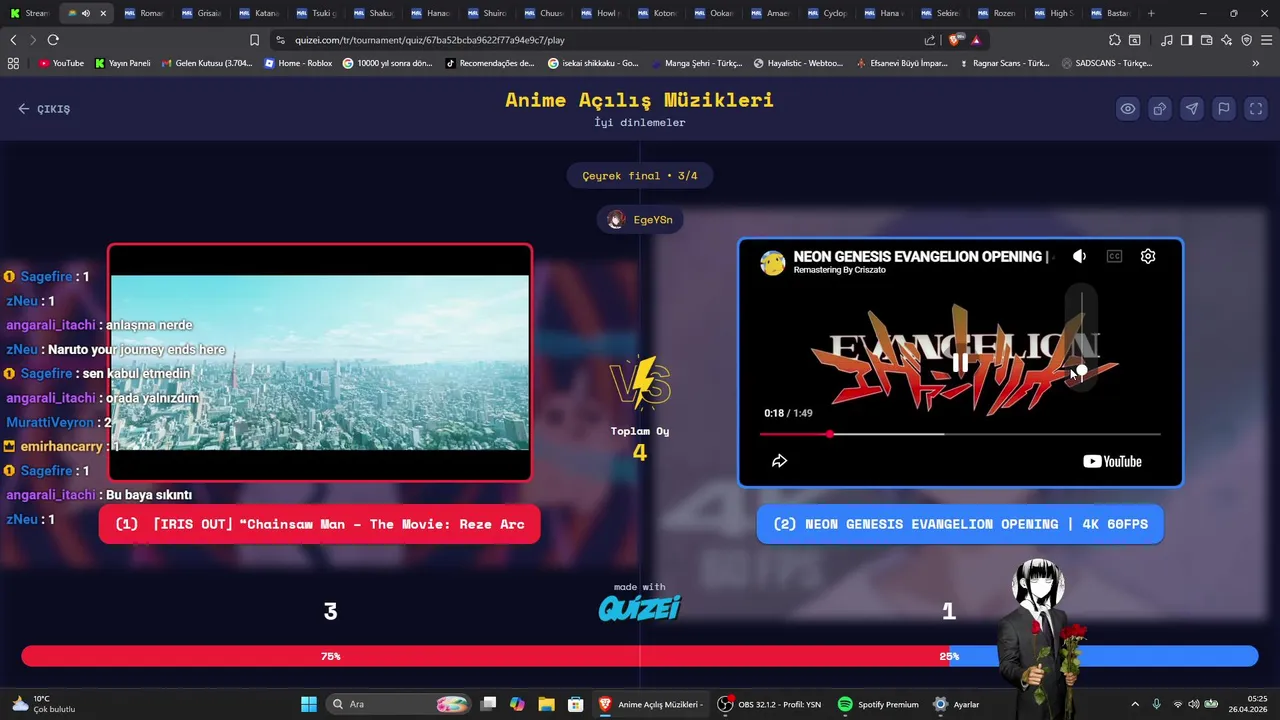The height and width of the screenshot is (720, 1280).
Task: Open video on YouTube via logo
Action: click(1112, 461)
